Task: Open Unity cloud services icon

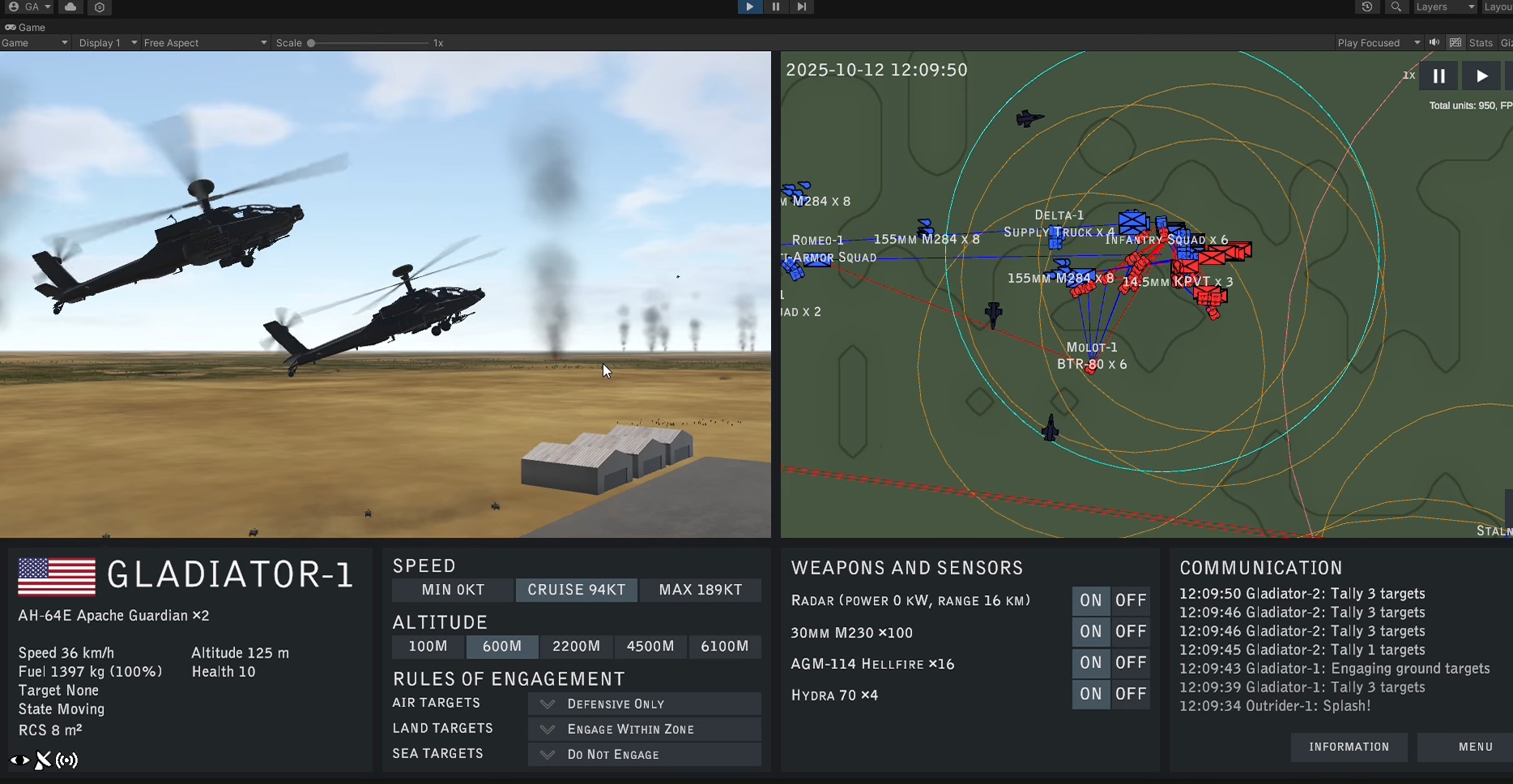Action: [70, 7]
